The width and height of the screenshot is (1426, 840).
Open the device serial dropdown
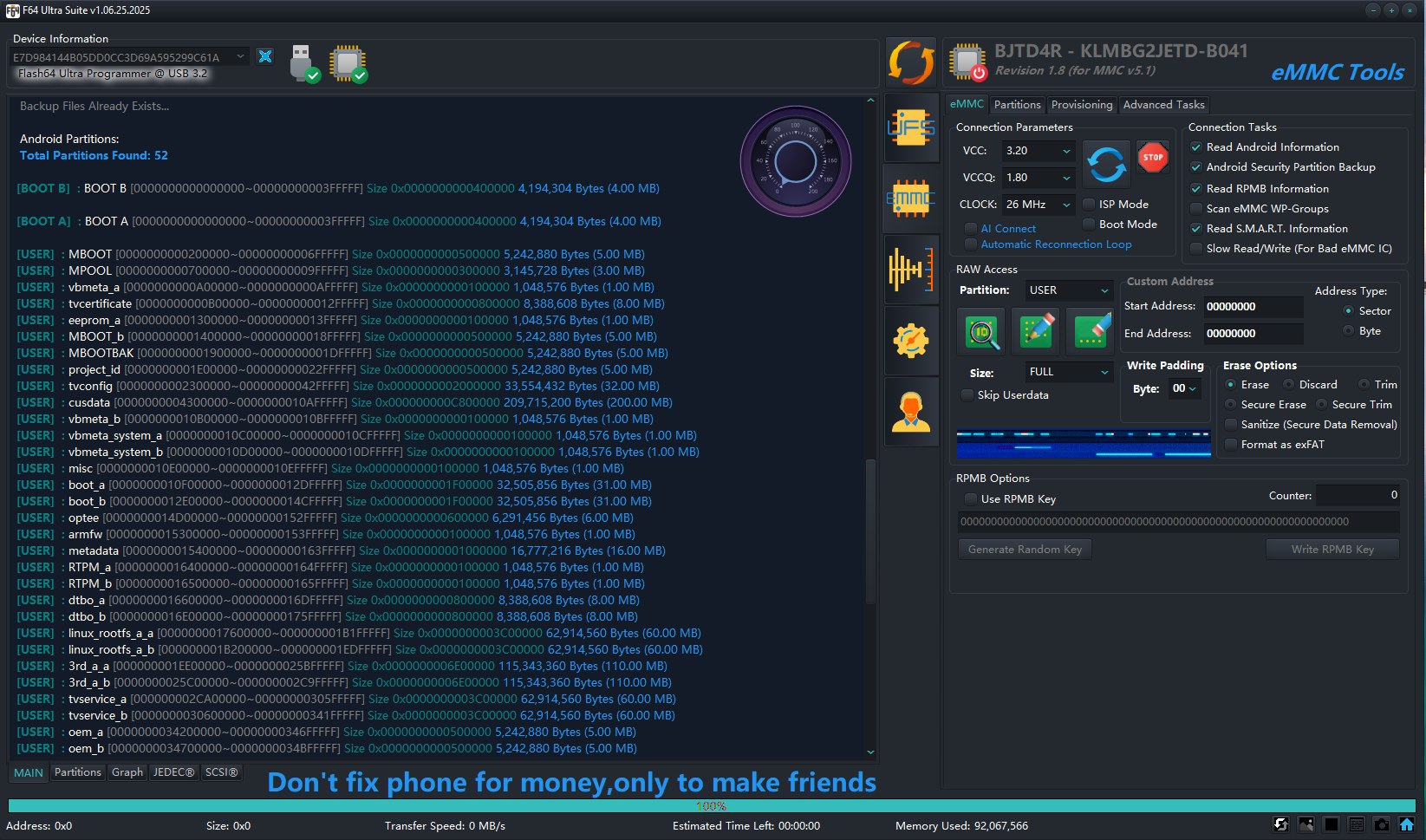pos(129,57)
